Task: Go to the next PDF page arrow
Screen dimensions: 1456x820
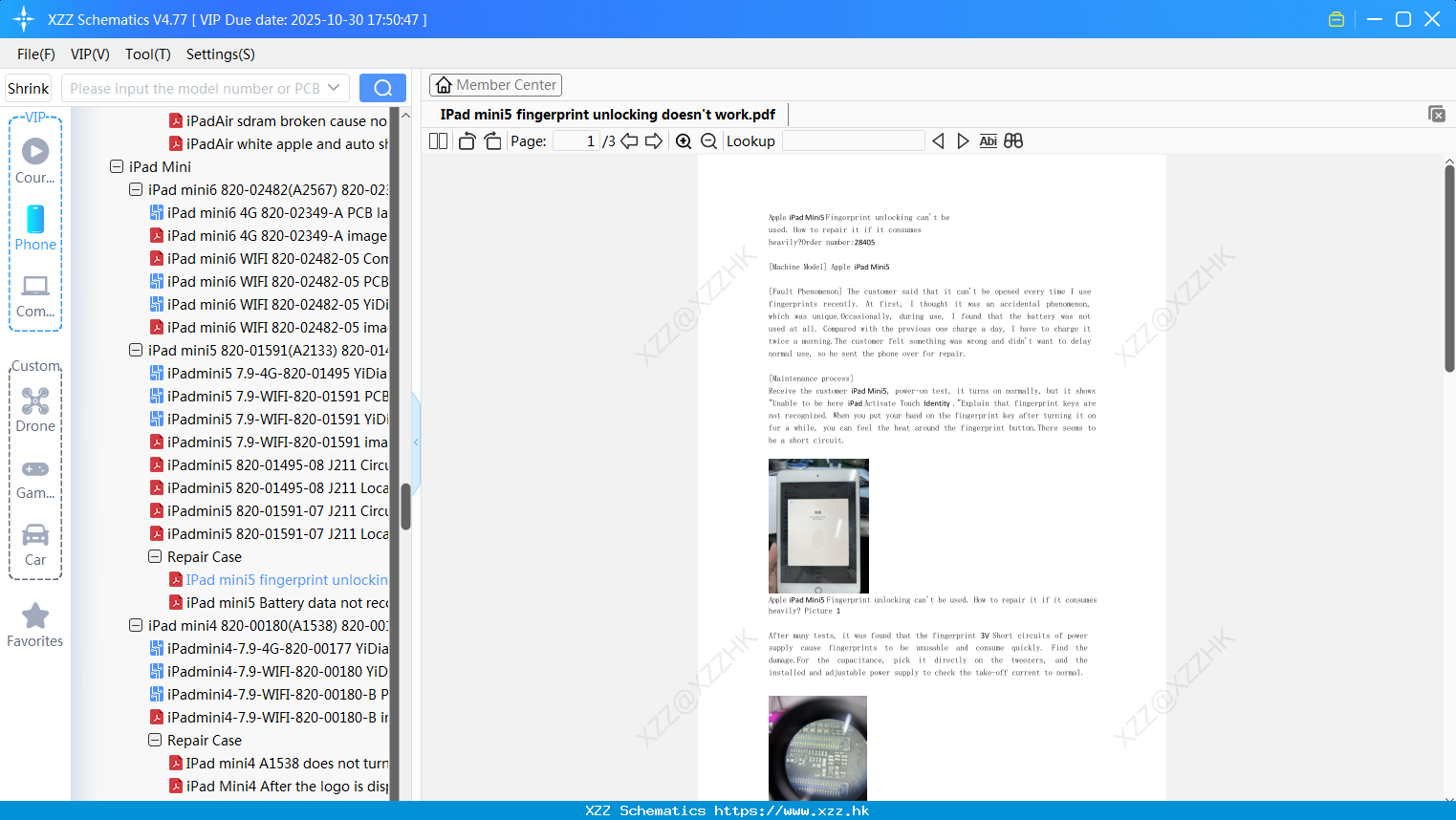Action: [654, 141]
